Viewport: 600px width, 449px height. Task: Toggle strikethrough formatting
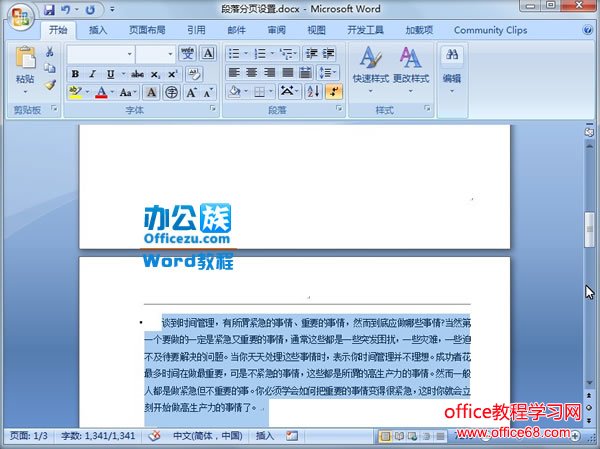[137, 74]
